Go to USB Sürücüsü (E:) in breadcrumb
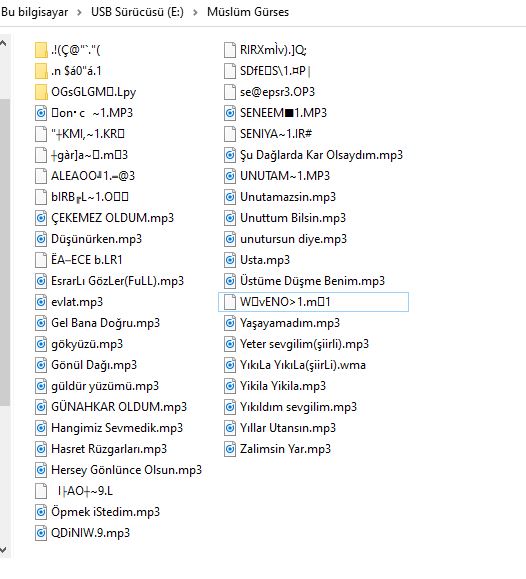 tap(137, 12)
